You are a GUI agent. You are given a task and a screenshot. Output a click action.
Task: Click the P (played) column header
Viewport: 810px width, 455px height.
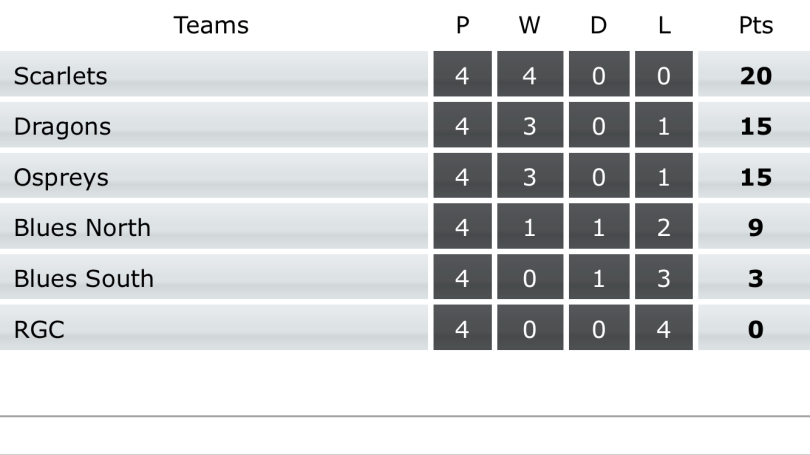tap(462, 26)
